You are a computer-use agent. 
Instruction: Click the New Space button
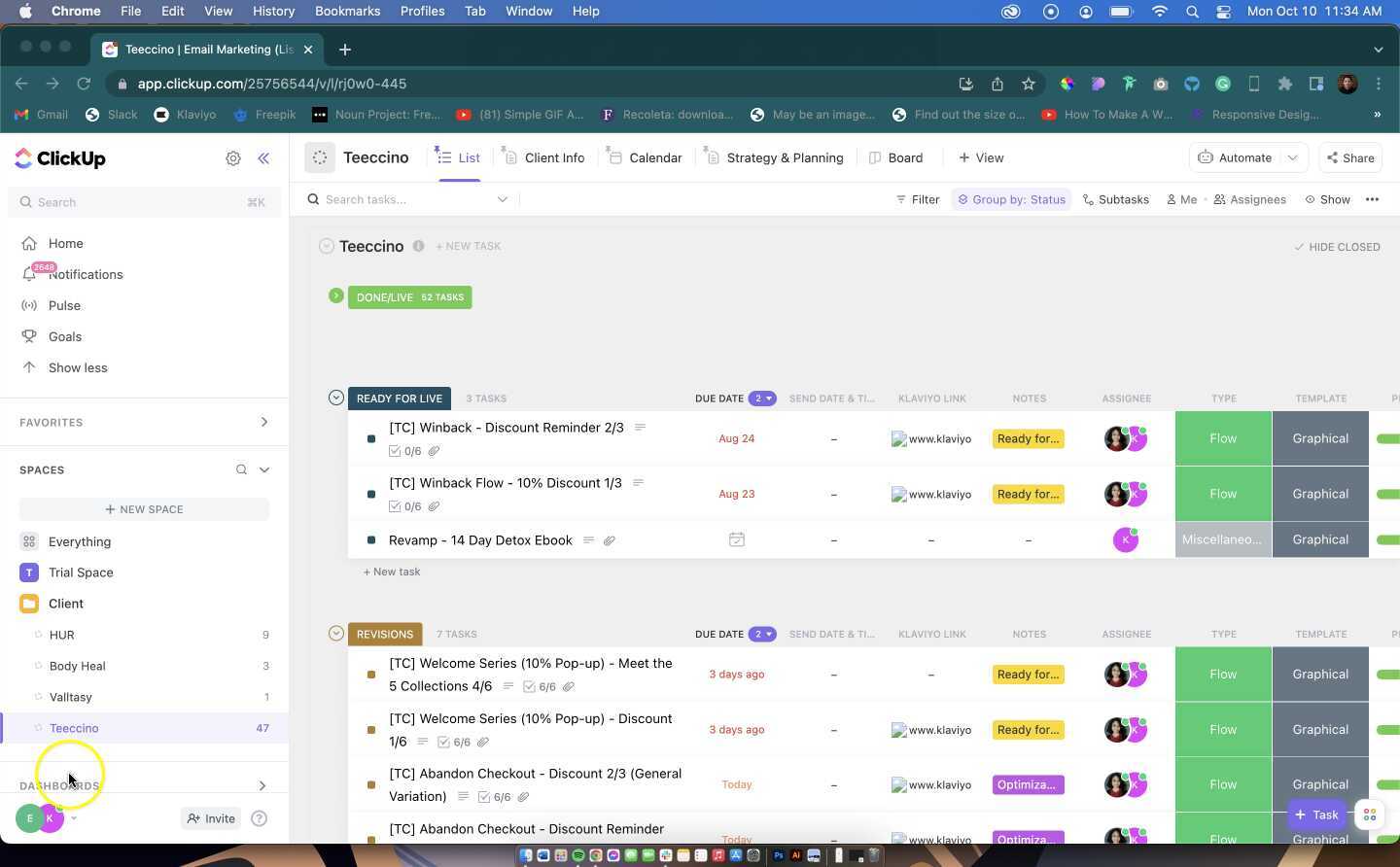click(144, 509)
